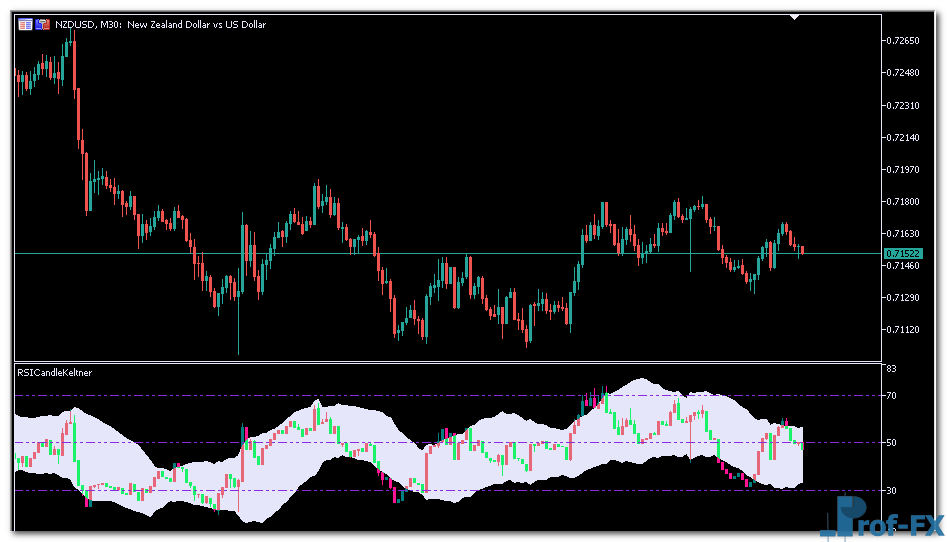Image resolution: width=947 pixels, height=542 pixels.
Task: Click the 0.71120 price scale label
Action: coord(903,329)
